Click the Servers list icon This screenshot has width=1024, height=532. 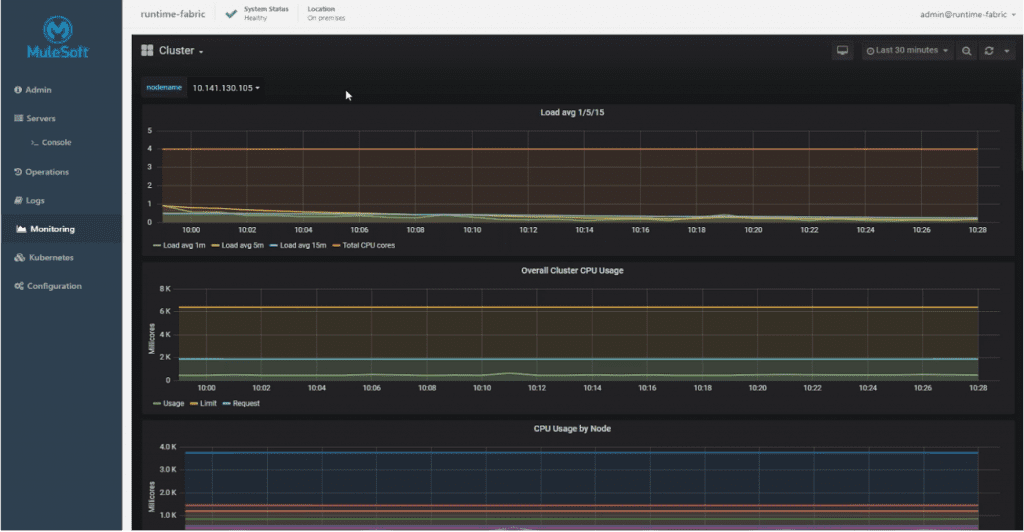click(18, 118)
